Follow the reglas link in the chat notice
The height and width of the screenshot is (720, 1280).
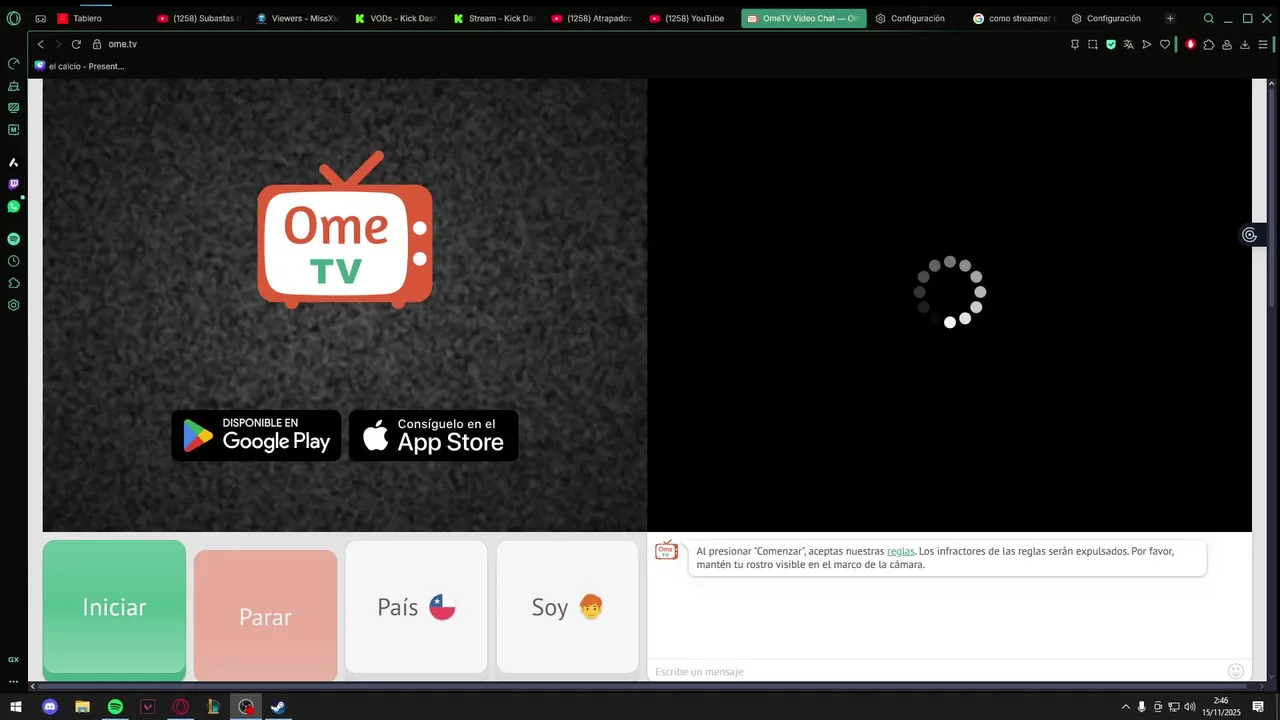click(900, 551)
